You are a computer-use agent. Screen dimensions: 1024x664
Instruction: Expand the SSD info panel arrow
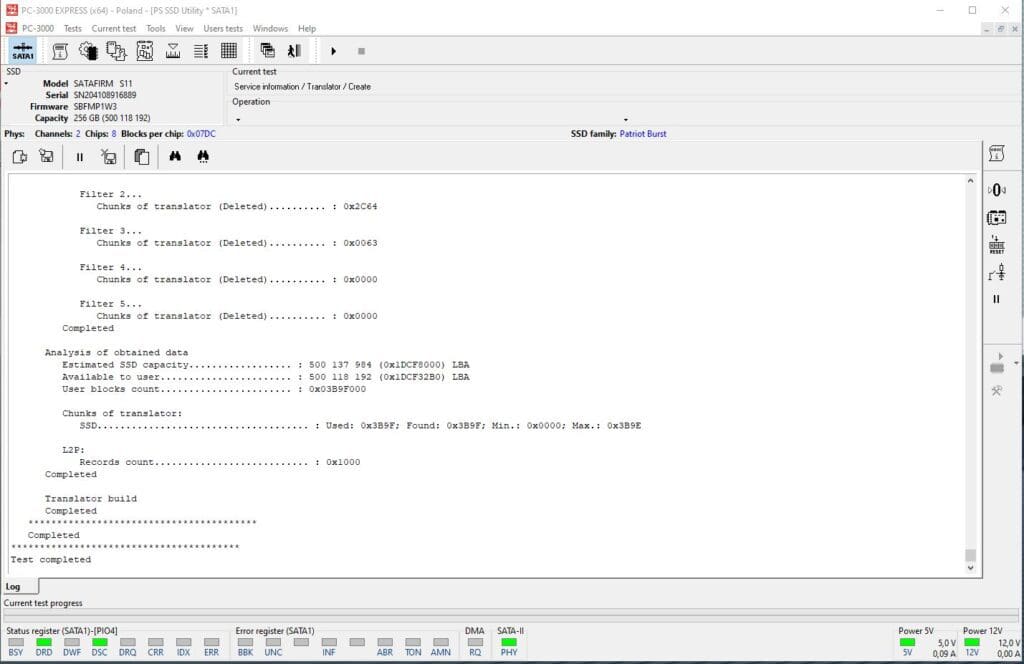coord(6,84)
